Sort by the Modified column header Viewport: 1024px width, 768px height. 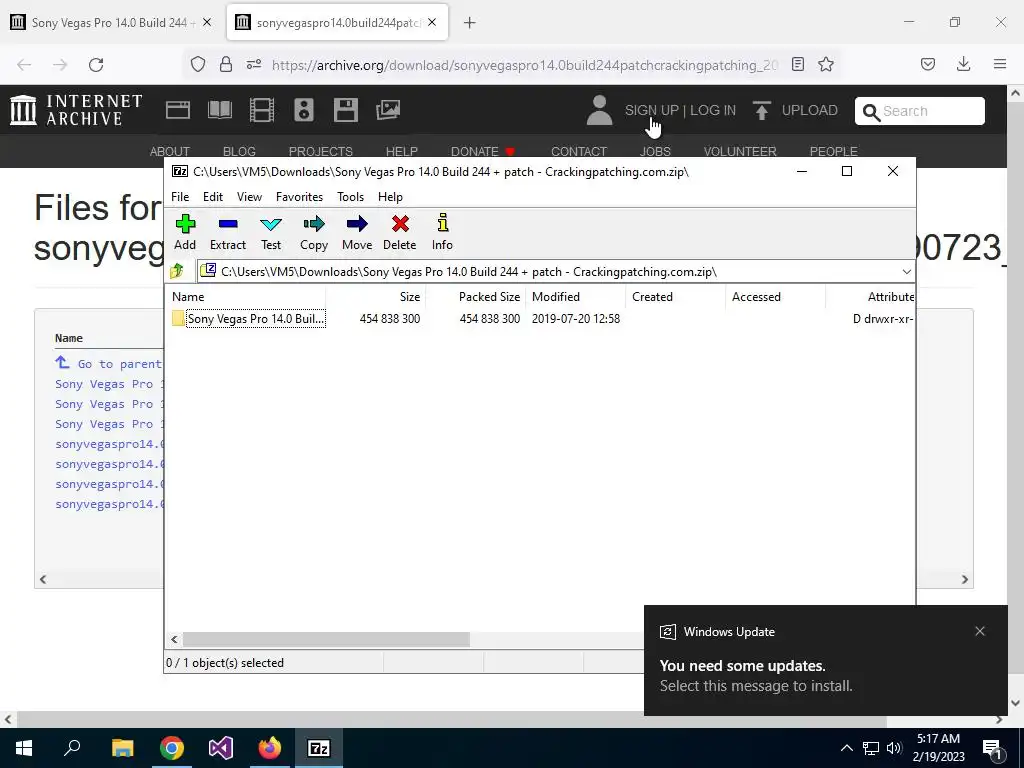click(x=575, y=296)
